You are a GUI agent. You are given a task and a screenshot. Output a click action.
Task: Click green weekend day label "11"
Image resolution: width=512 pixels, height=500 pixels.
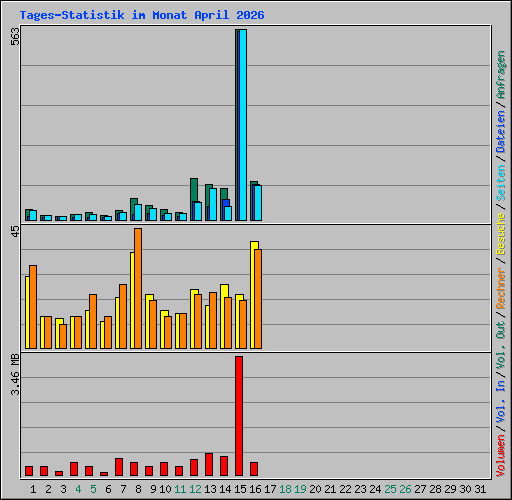coord(180,489)
